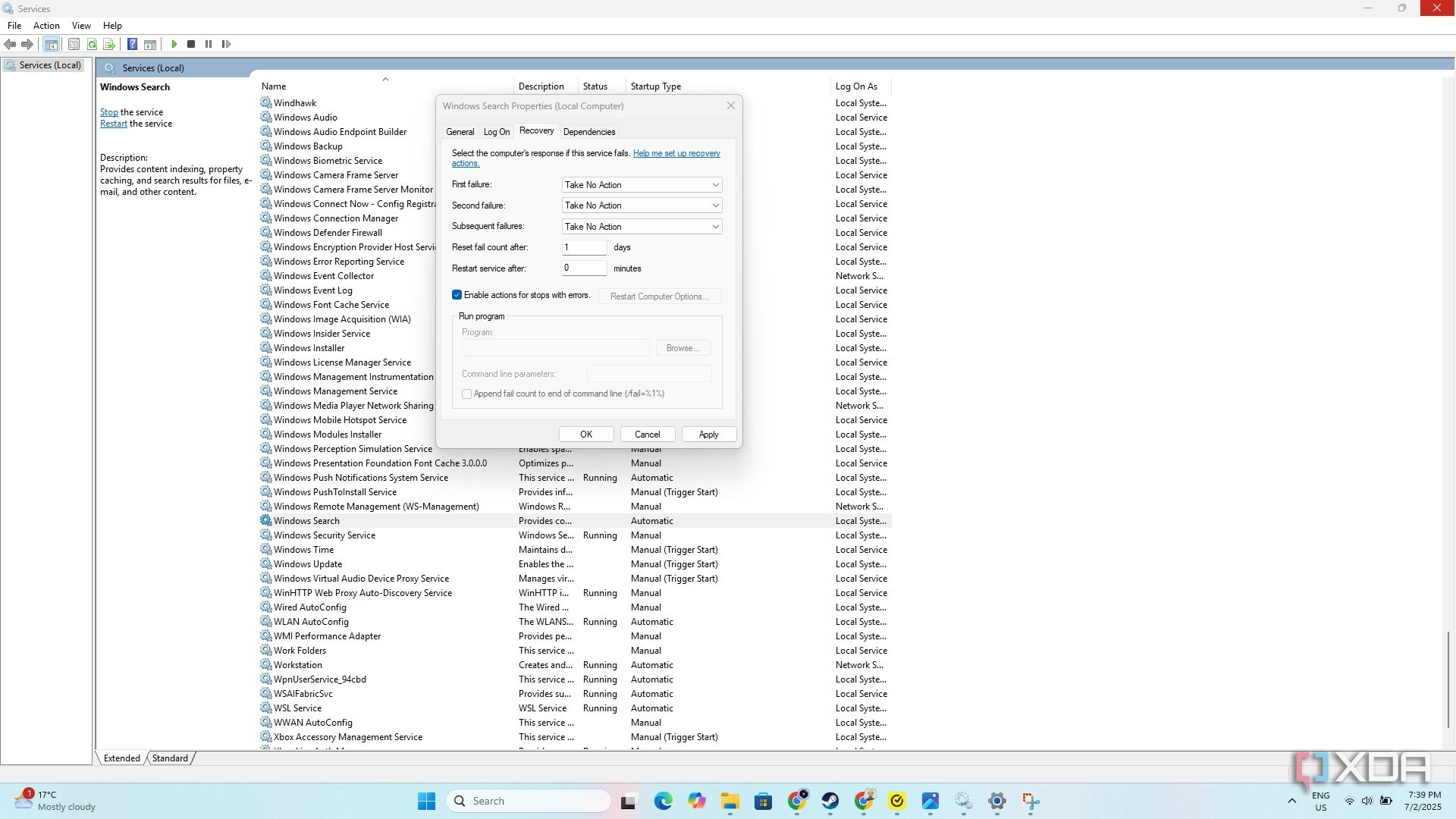Click the Refresh toolbar icon
The height and width of the screenshot is (819, 1456).
click(x=92, y=44)
